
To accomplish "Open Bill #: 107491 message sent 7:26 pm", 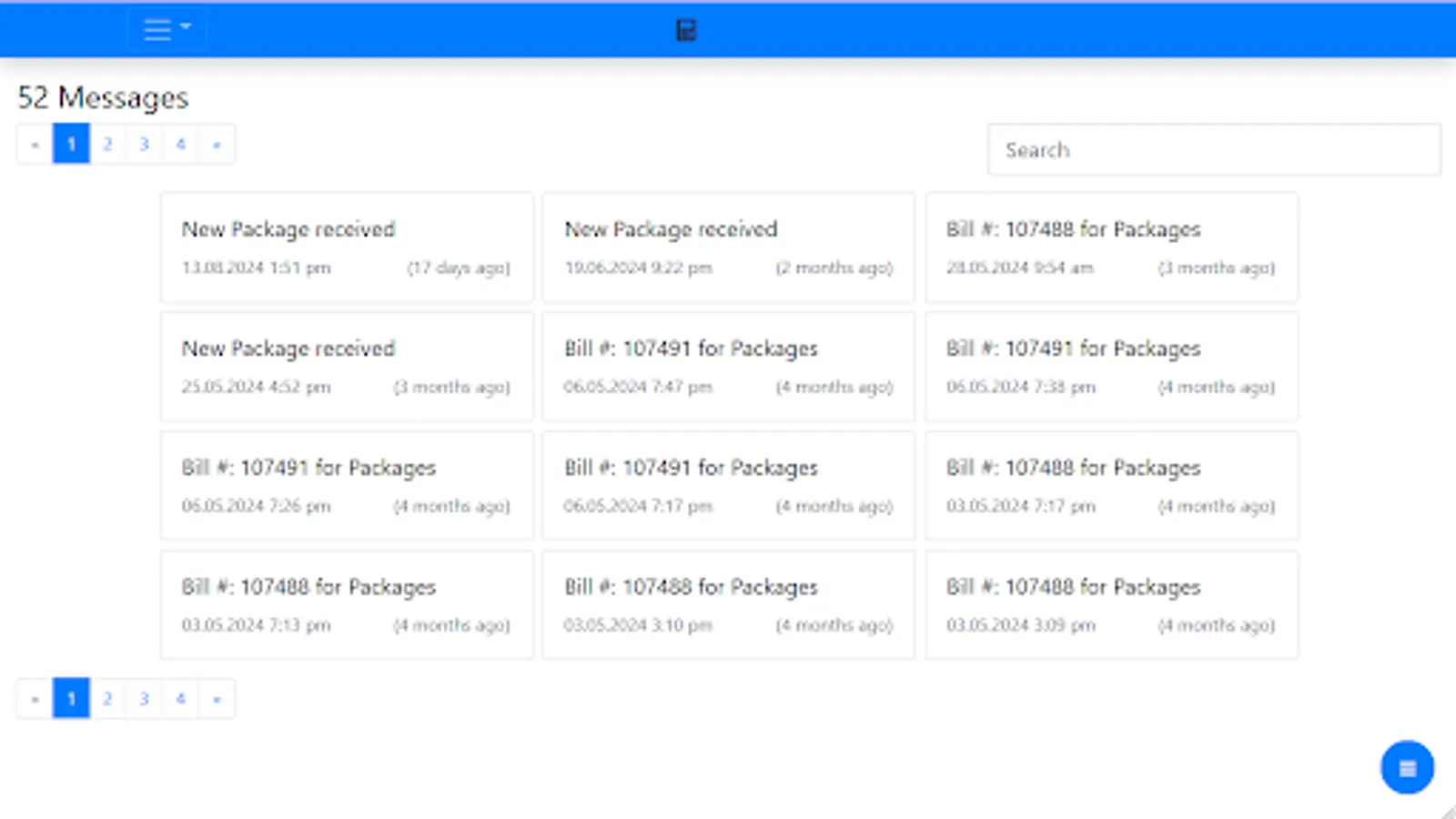I will coord(346,486).
